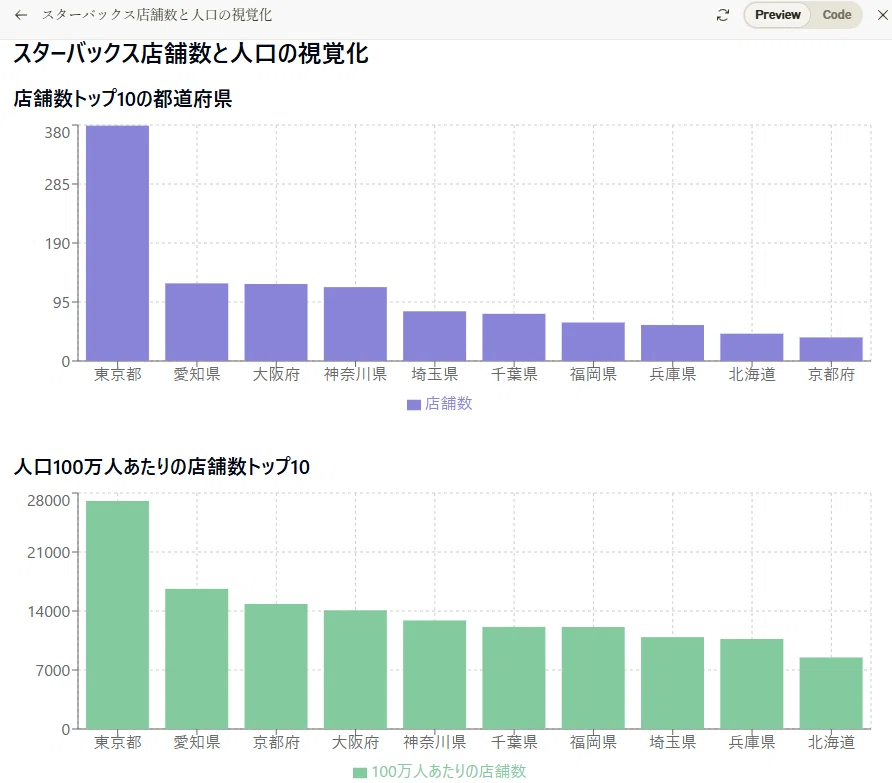The image size is (892, 783).
Task: Go back using the left arrow icon
Action: click(x=21, y=15)
